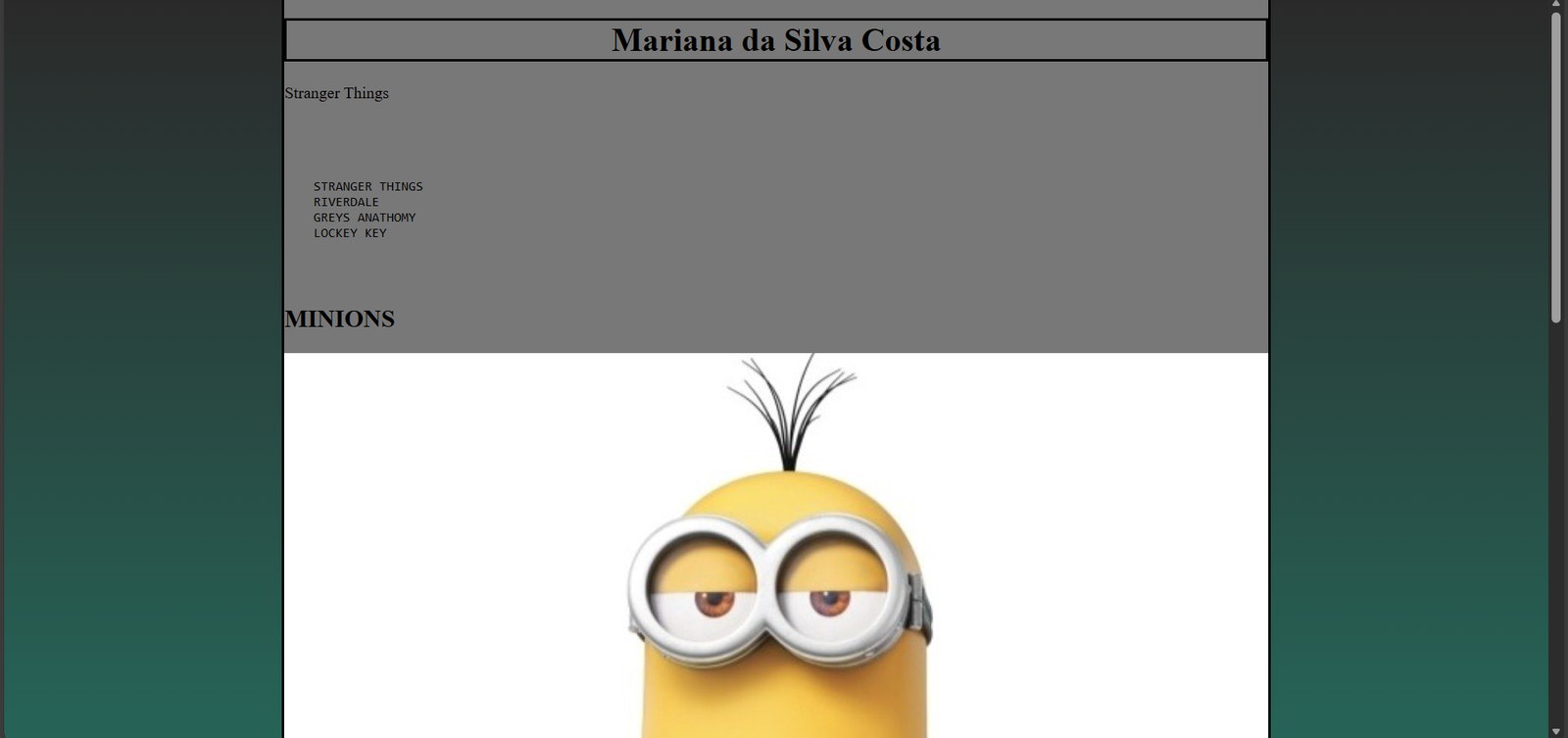Select the uppercase STRANGER THINGS list entry

pos(367,186)
